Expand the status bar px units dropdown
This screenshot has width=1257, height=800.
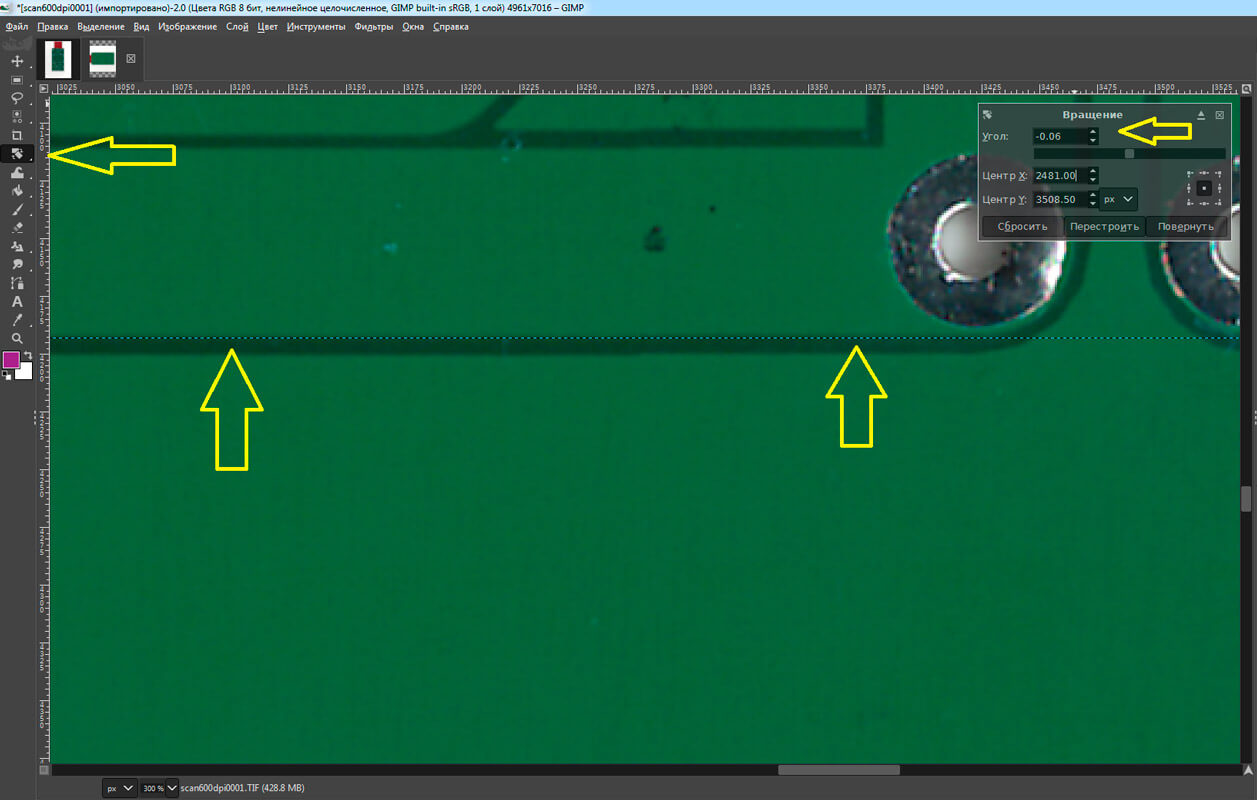click(x=119, y=788)
